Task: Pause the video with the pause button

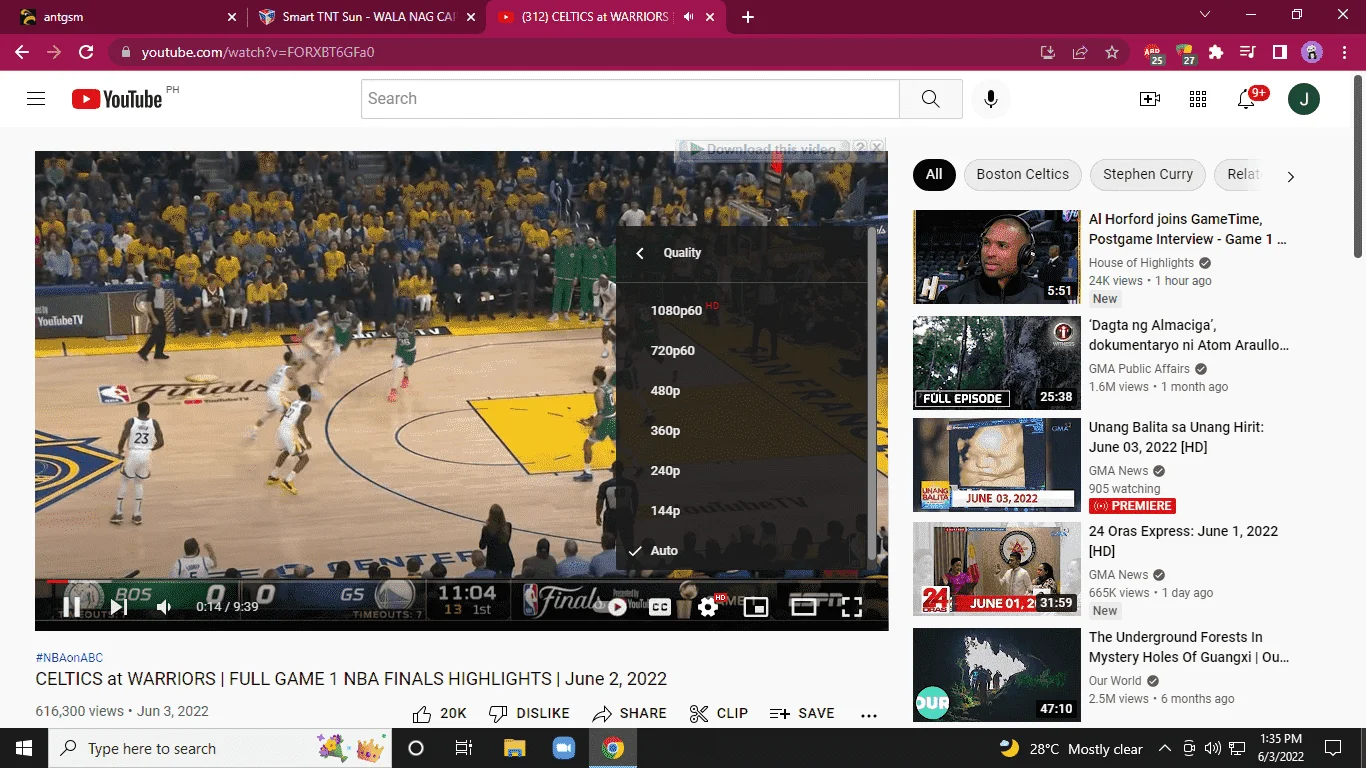Action: click(x=72, y=606)
